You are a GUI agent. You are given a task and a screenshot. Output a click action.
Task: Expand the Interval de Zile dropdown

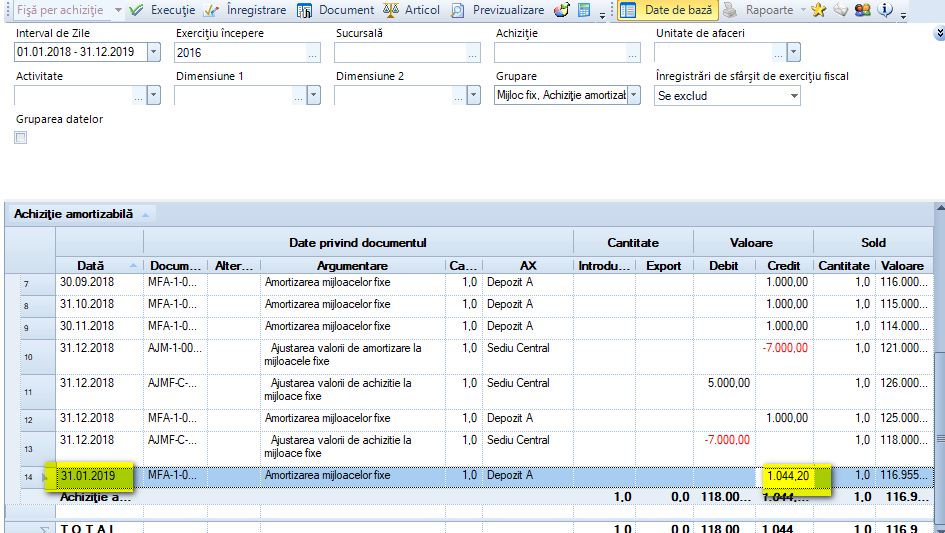tap(154, 52)
